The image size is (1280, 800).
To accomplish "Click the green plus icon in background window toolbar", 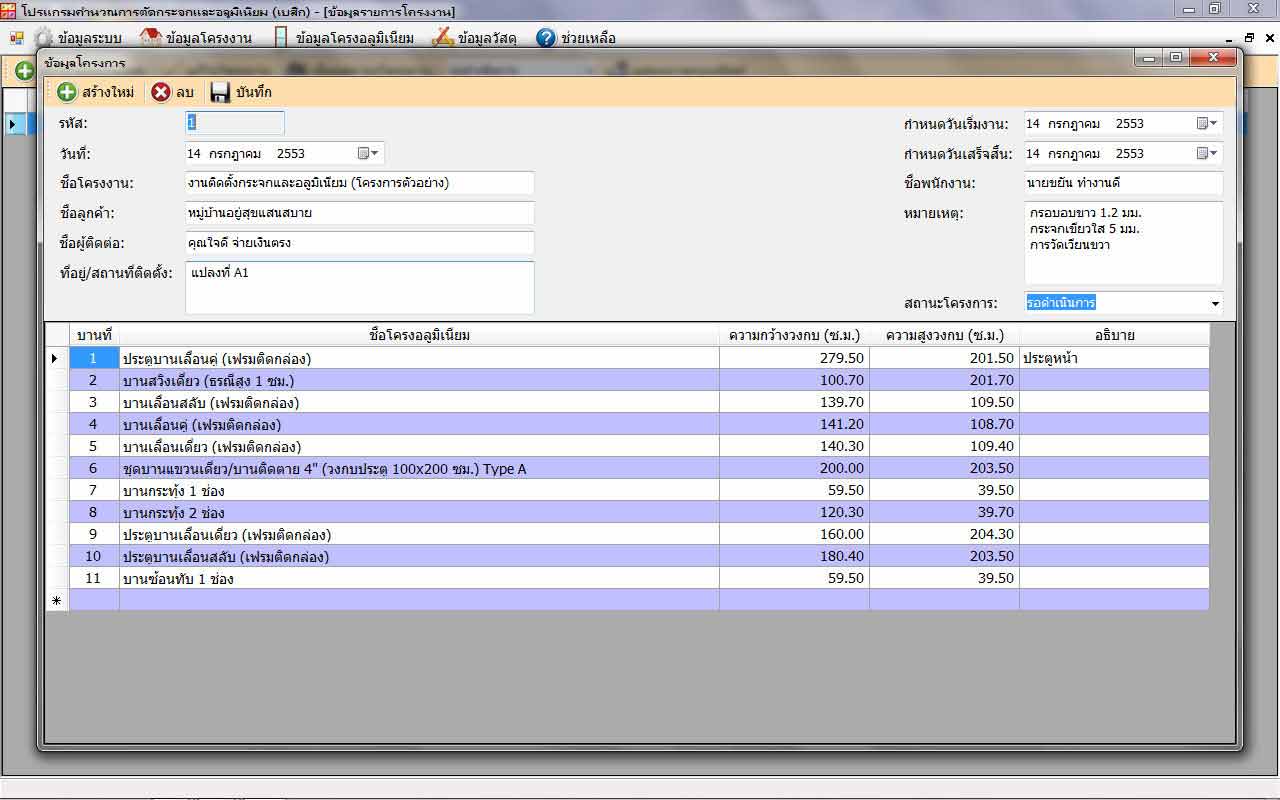I will [24, 71].
